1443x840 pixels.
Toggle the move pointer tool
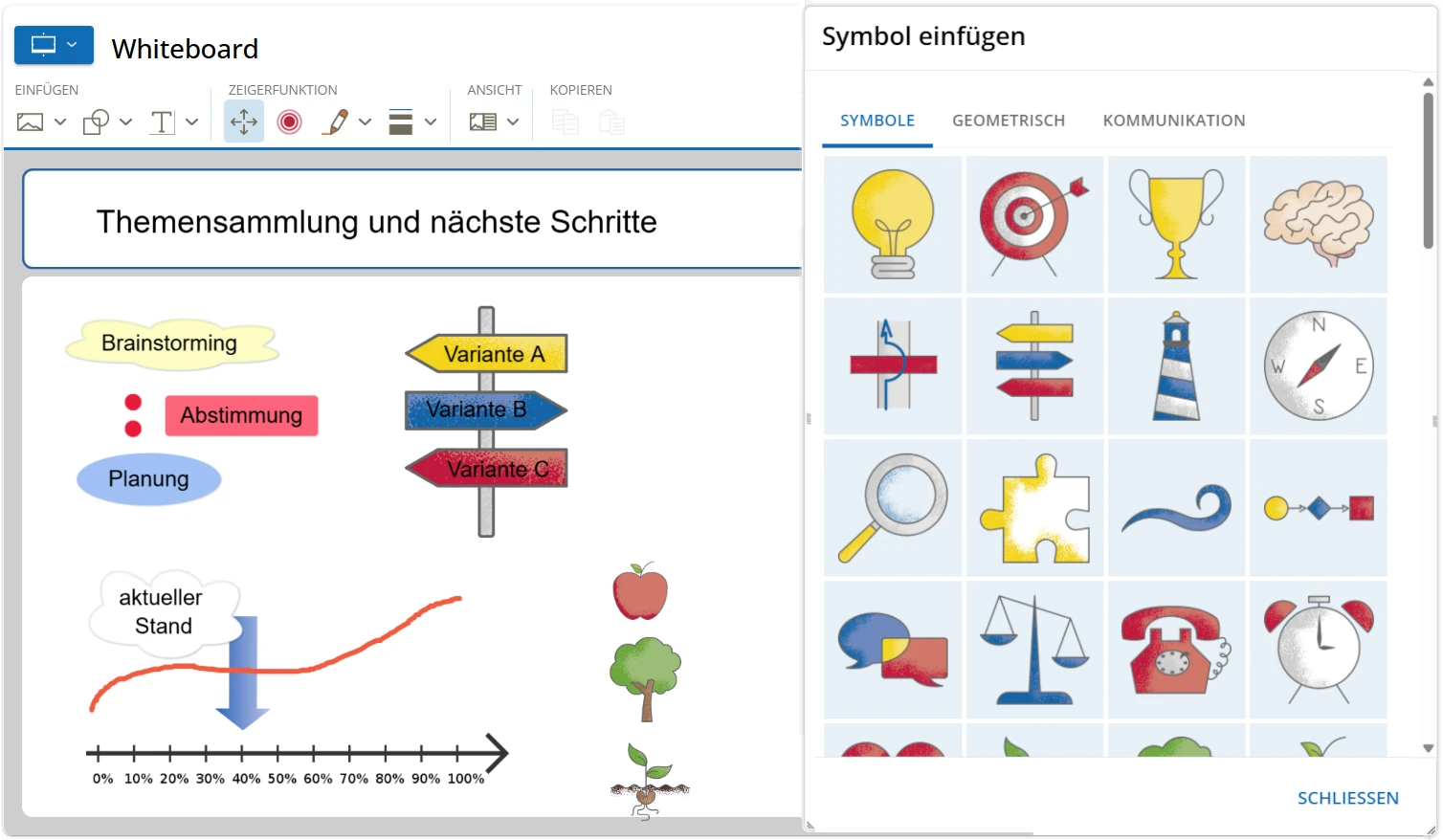[243, 122]
